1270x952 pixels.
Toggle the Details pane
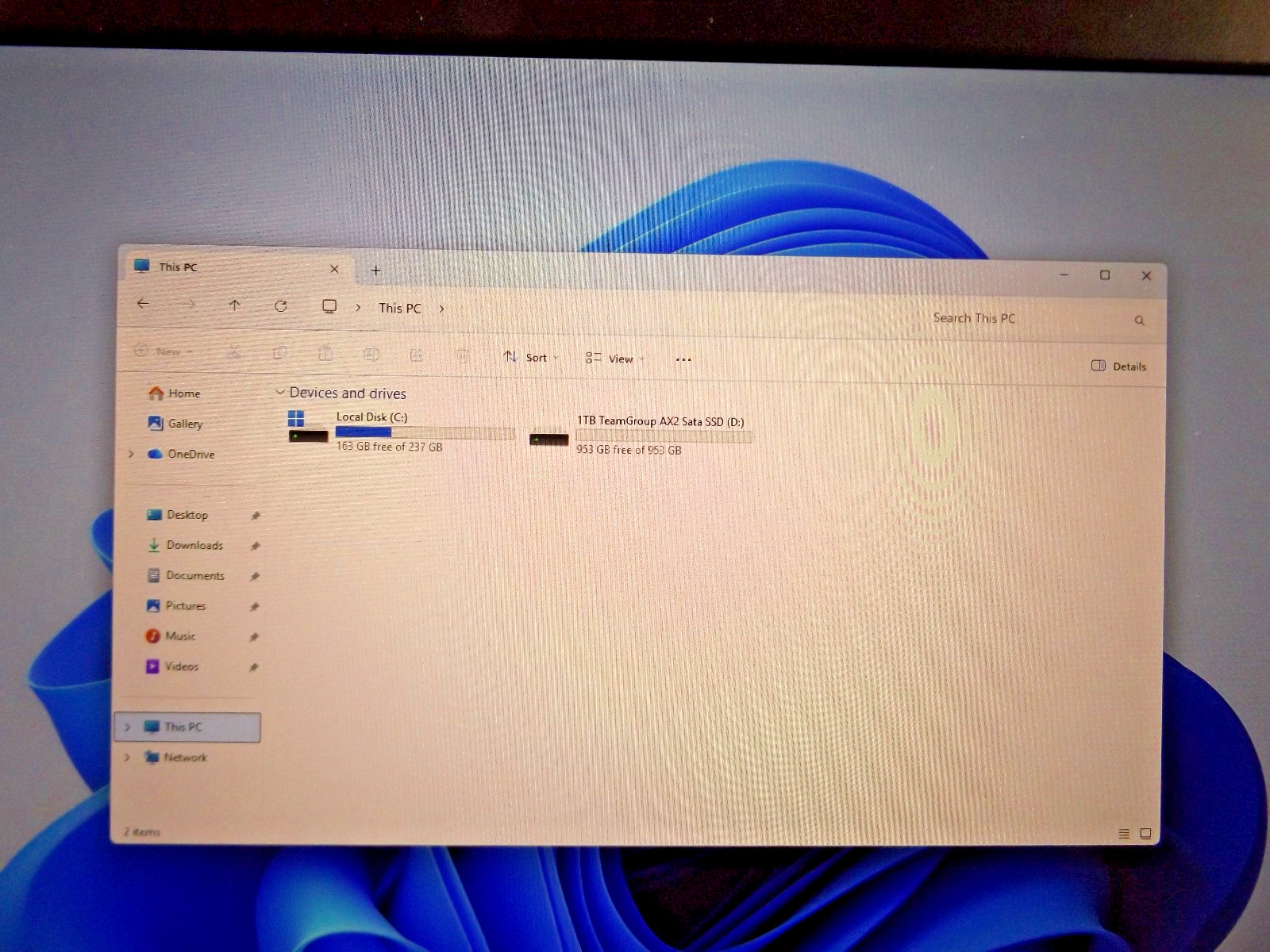[1119, 366]
